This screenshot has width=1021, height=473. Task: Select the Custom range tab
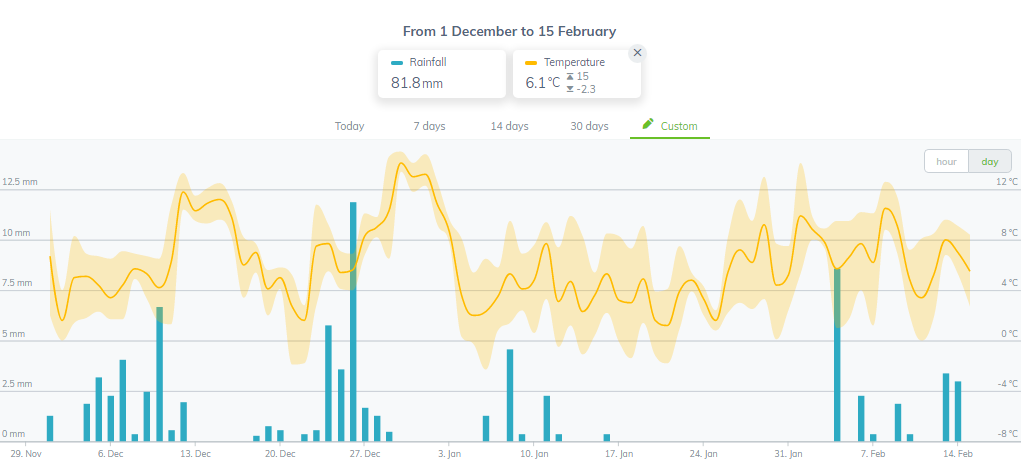pyautogui.click(x=670, y=126)
